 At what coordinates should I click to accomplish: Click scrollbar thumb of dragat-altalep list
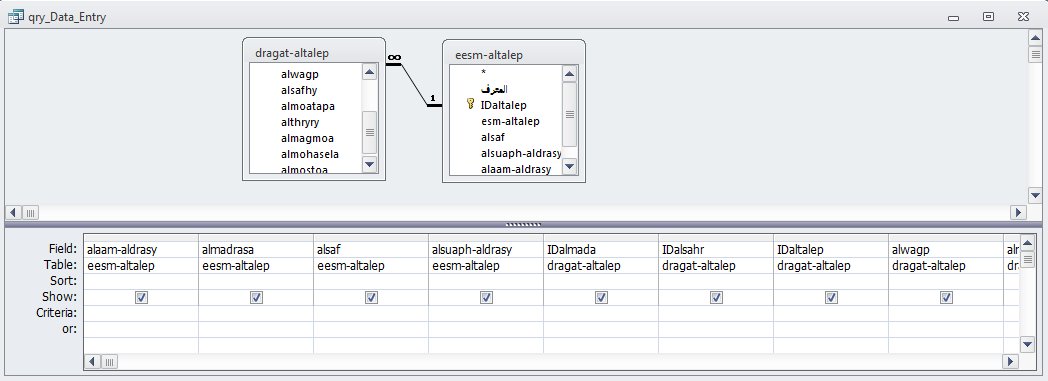(x=370, y=132)
